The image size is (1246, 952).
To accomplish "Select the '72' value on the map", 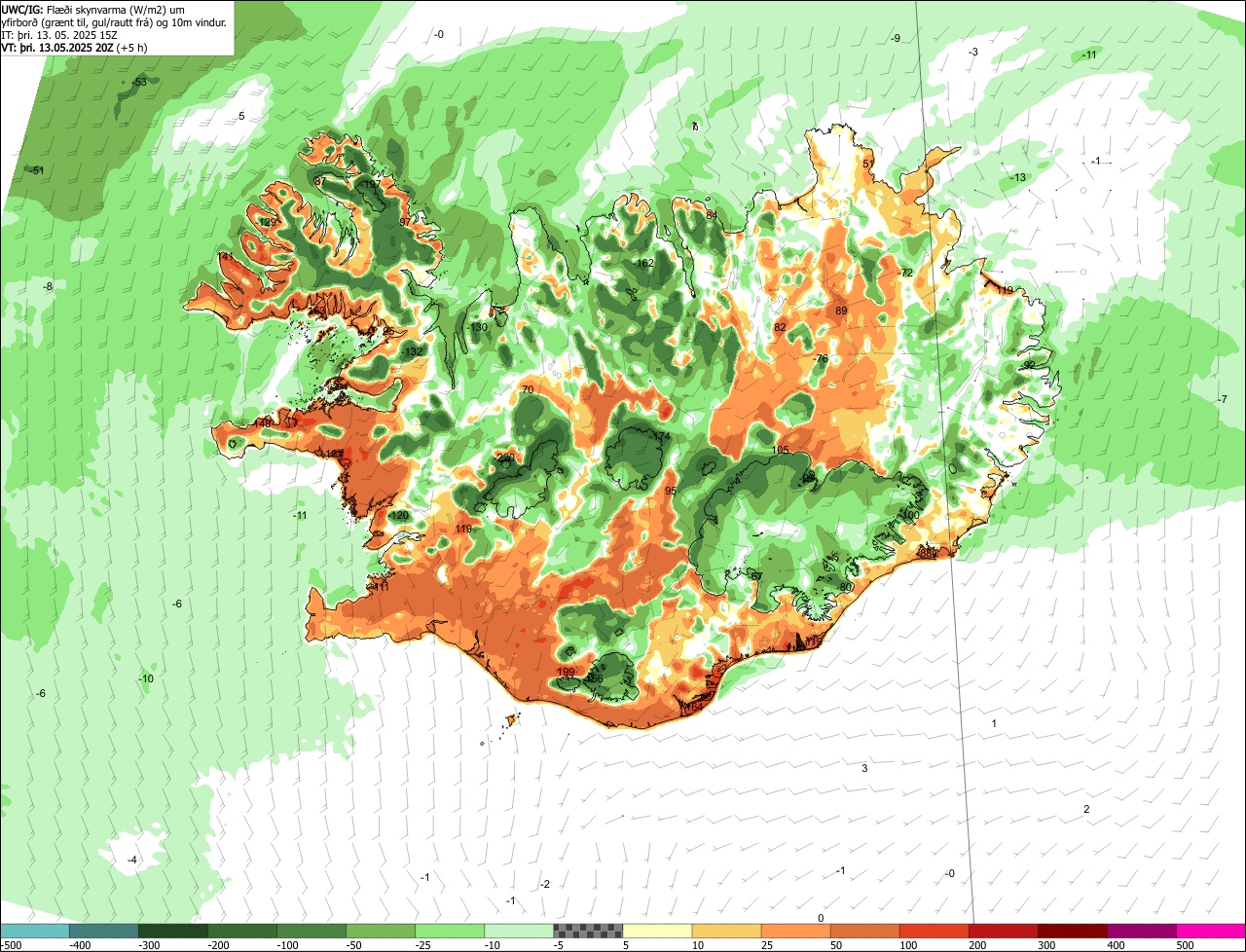I will [x=907, y=273].
